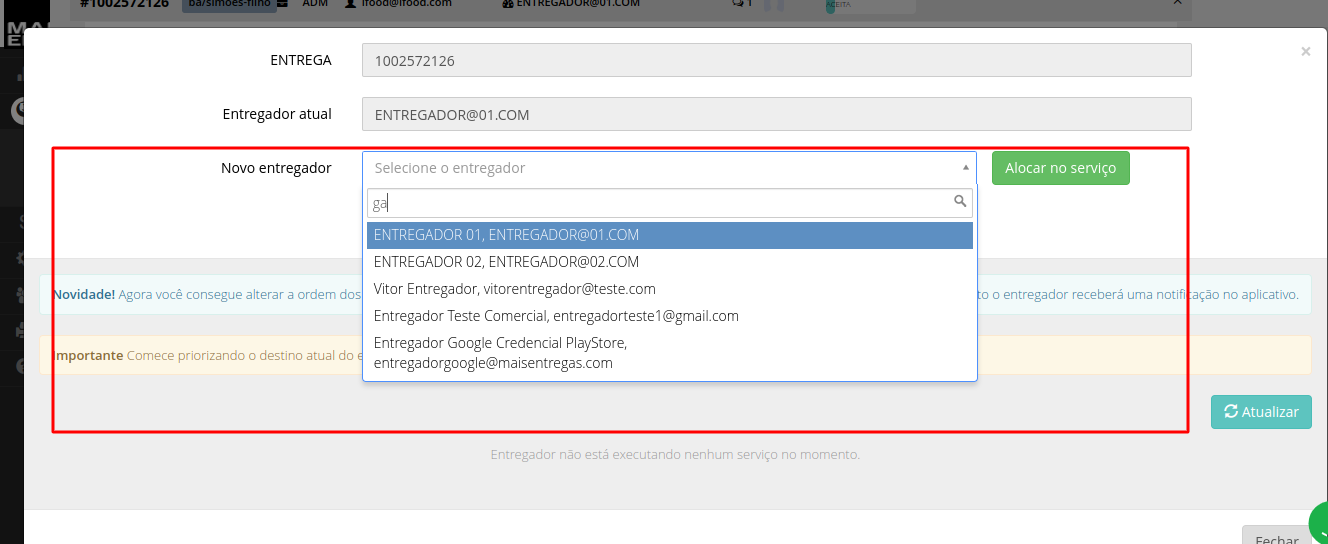Click the ENTREGA label
This screenshot has width=1328, height=544.
point(301,60)
